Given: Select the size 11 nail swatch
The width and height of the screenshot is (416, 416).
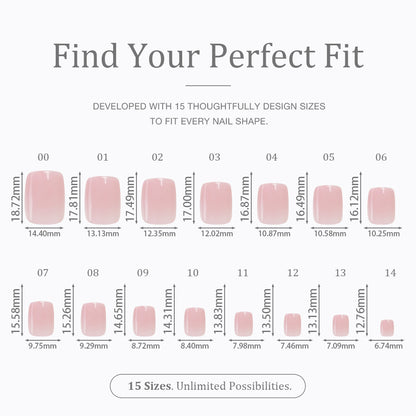Looking at the screenshot, I should (x=243, y=324).
